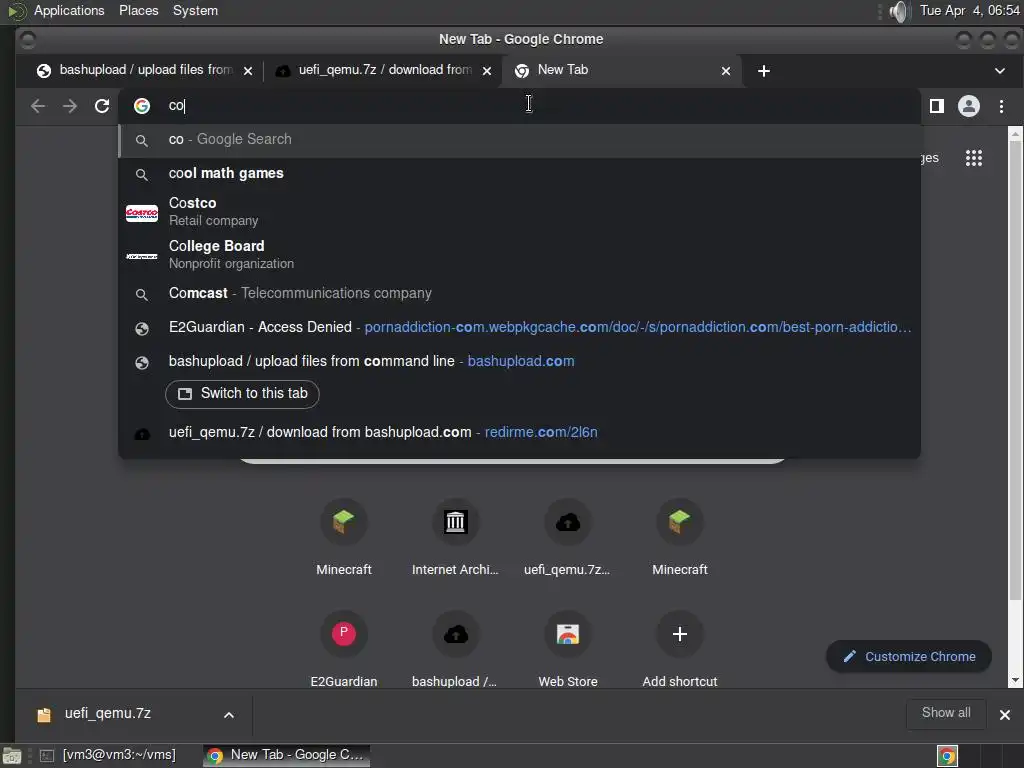Open the Applications menu

(x=69, y=10)
